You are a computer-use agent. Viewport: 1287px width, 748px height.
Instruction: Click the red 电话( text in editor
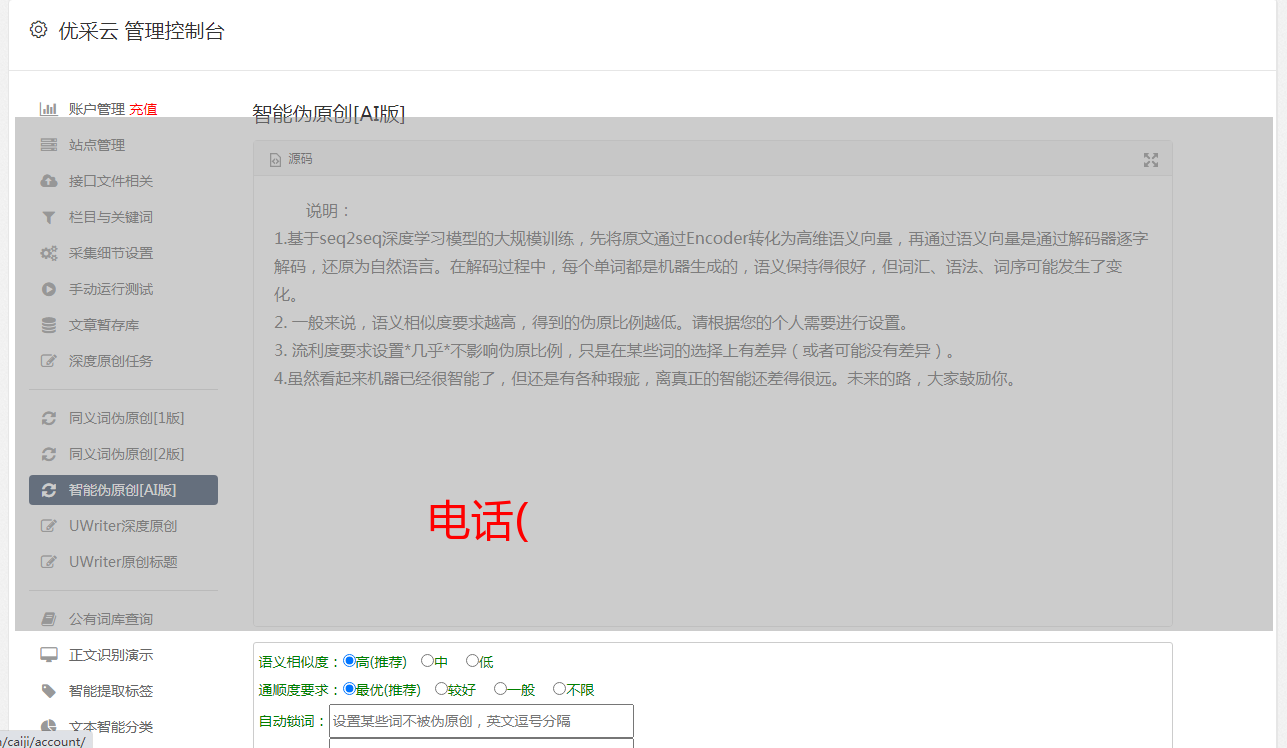pos(478,521)
